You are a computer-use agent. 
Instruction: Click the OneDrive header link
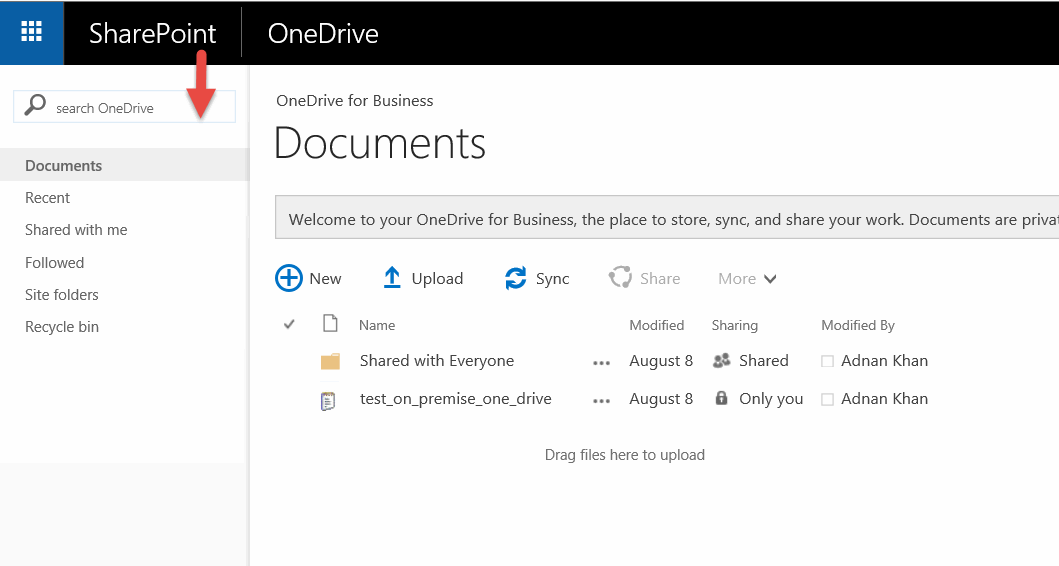pyautogui.click(x=323, y=33)
